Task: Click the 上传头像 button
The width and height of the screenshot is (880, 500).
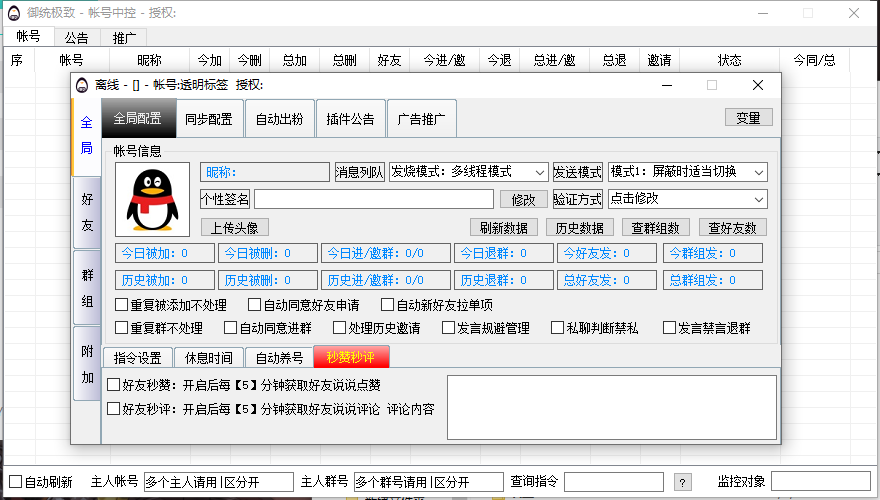Action: coord(235,227)
